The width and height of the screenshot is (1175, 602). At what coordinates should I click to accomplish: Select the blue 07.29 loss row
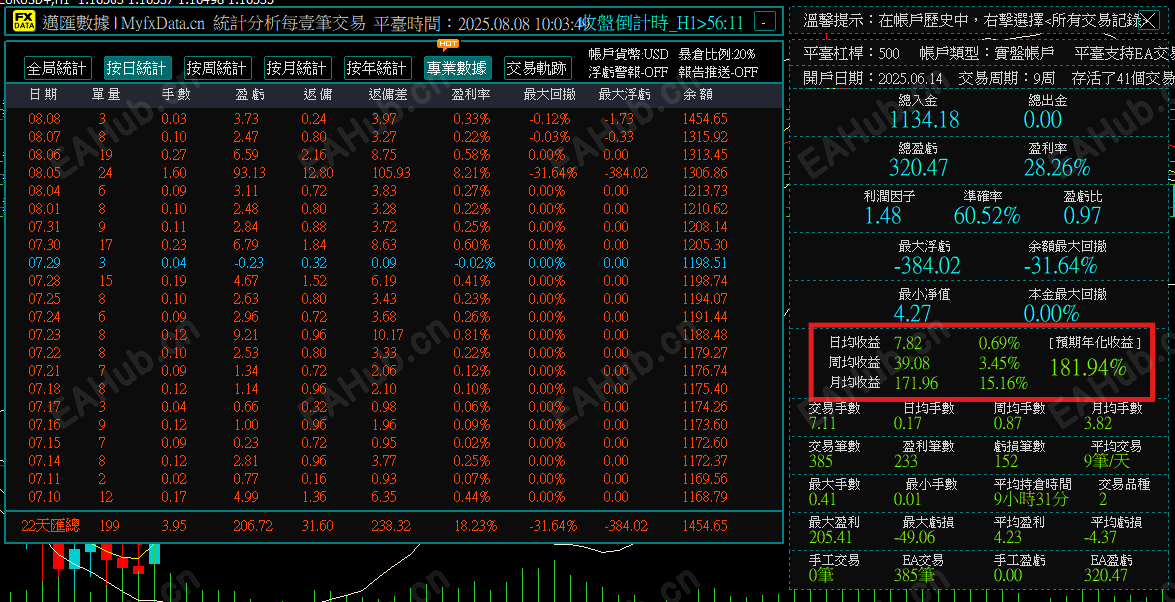[393, 262]
